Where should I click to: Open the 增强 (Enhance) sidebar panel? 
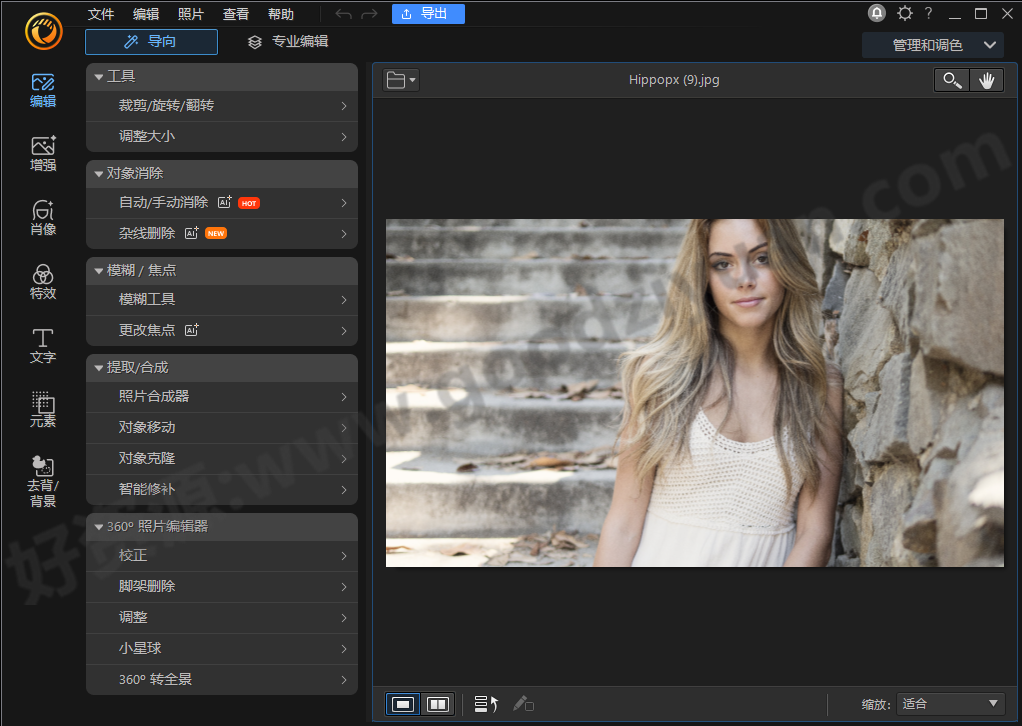tap(43, 153)
